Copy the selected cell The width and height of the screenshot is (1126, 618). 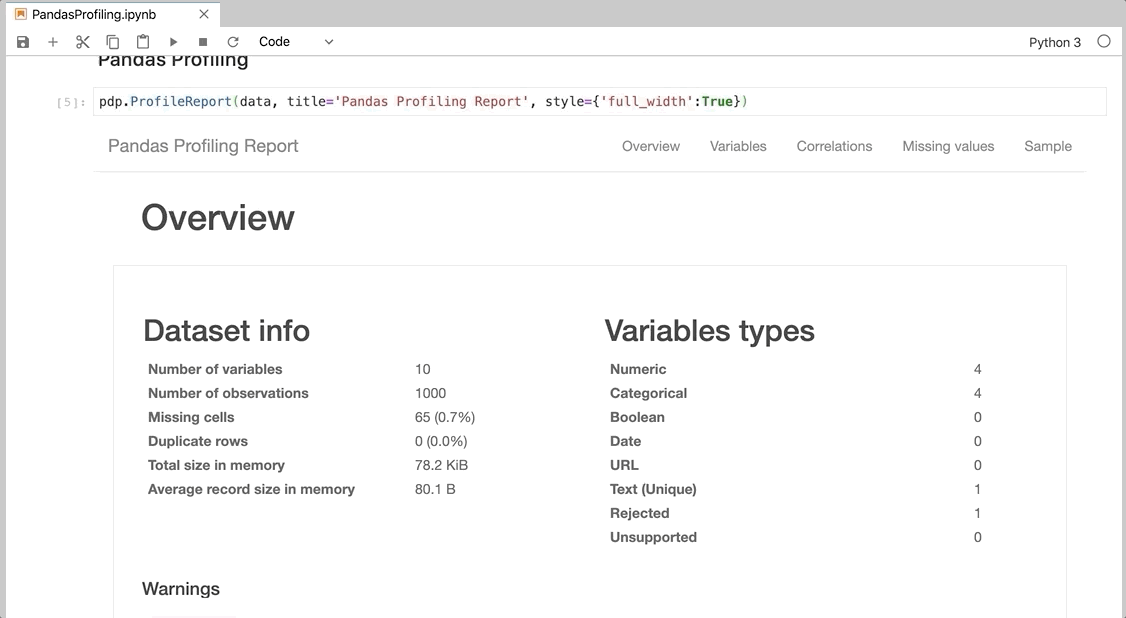[x=113, y=42]
